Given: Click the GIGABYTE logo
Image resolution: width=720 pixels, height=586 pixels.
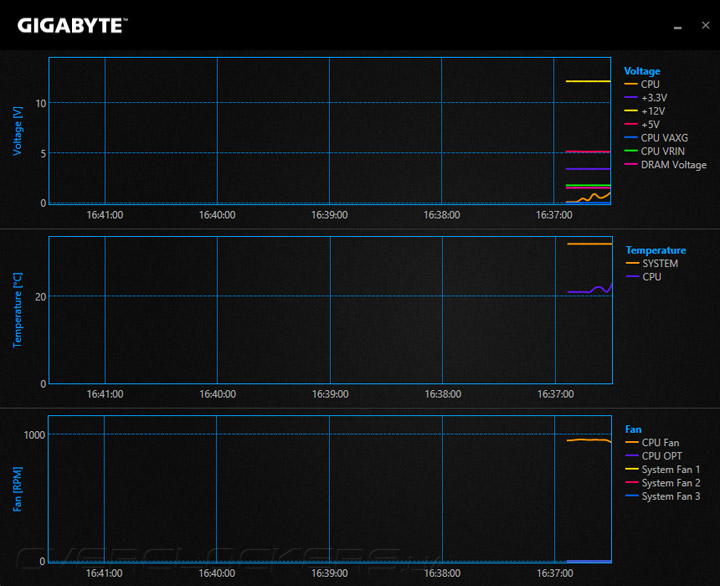Looking at the screenshot, I should click(73, 26).
